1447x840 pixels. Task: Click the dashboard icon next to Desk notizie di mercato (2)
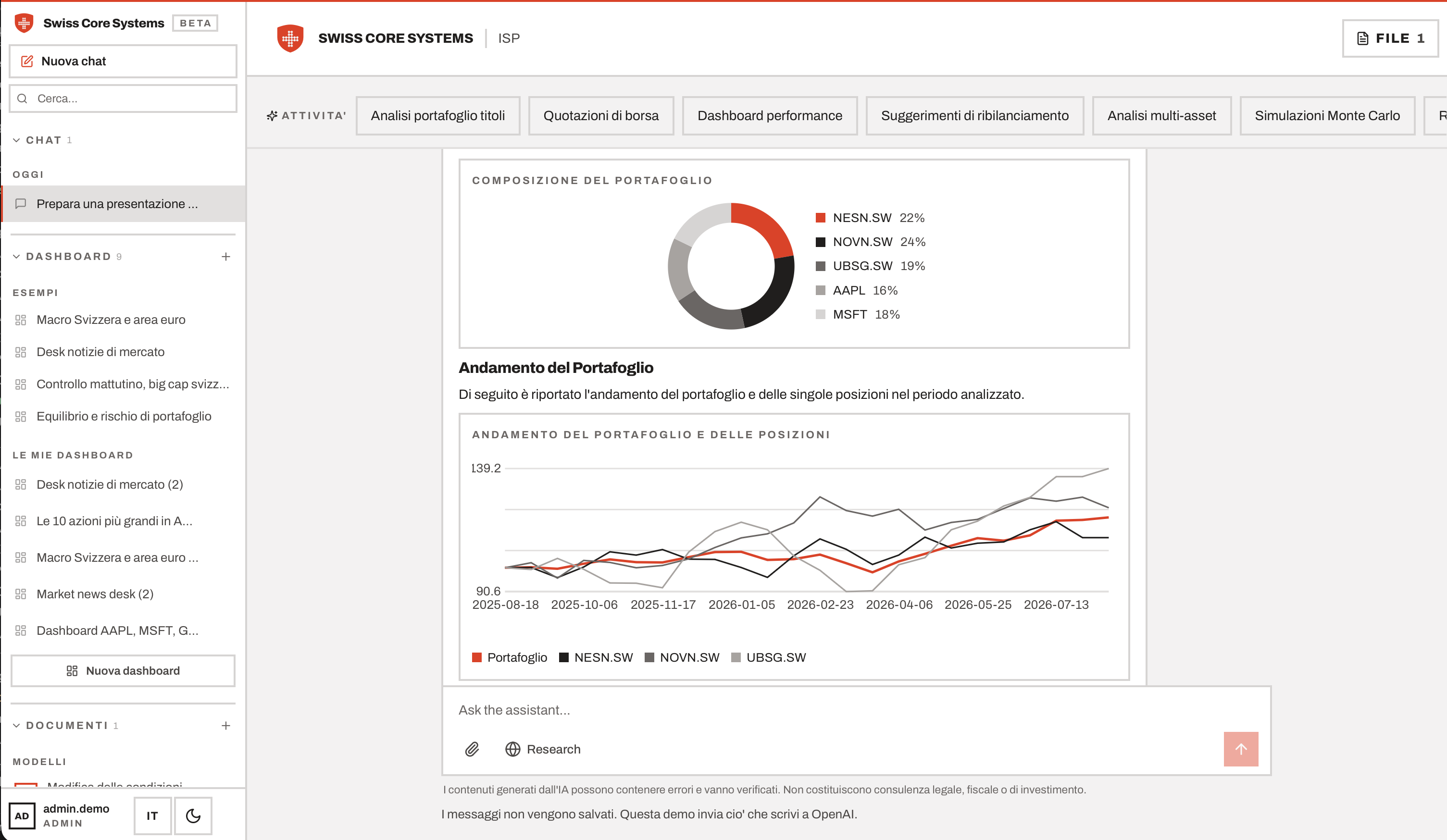(21, 484)
